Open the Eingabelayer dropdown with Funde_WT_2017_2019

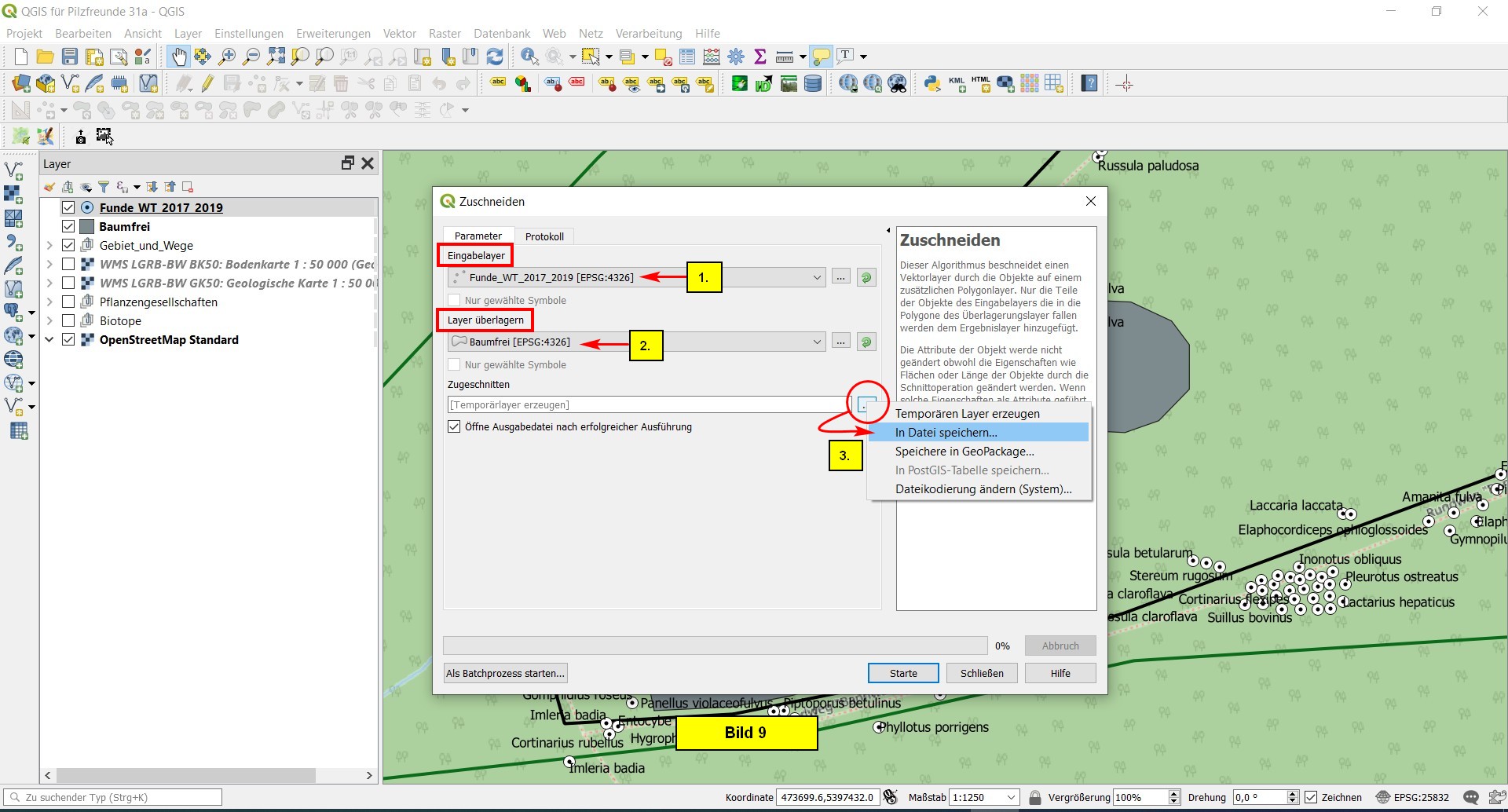point(816,277)
